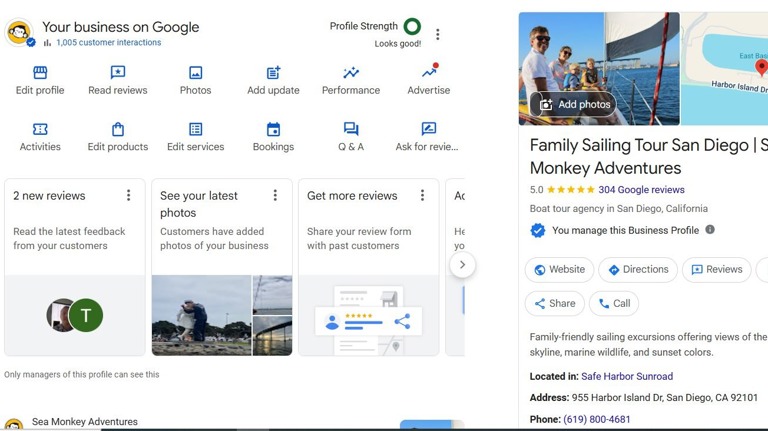Click the Sea Monkey profile avatar
The image size is (768, 431).
point(19,33)
